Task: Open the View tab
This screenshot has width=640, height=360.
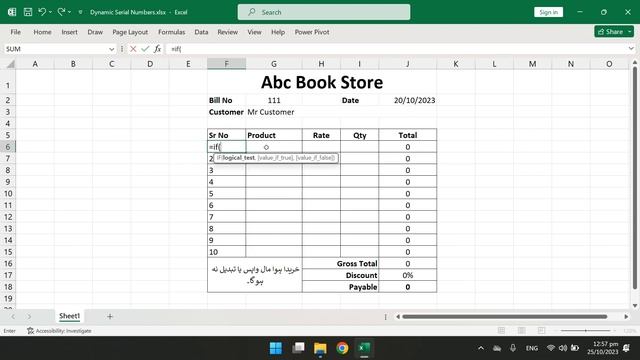Action: coord(254,32)
